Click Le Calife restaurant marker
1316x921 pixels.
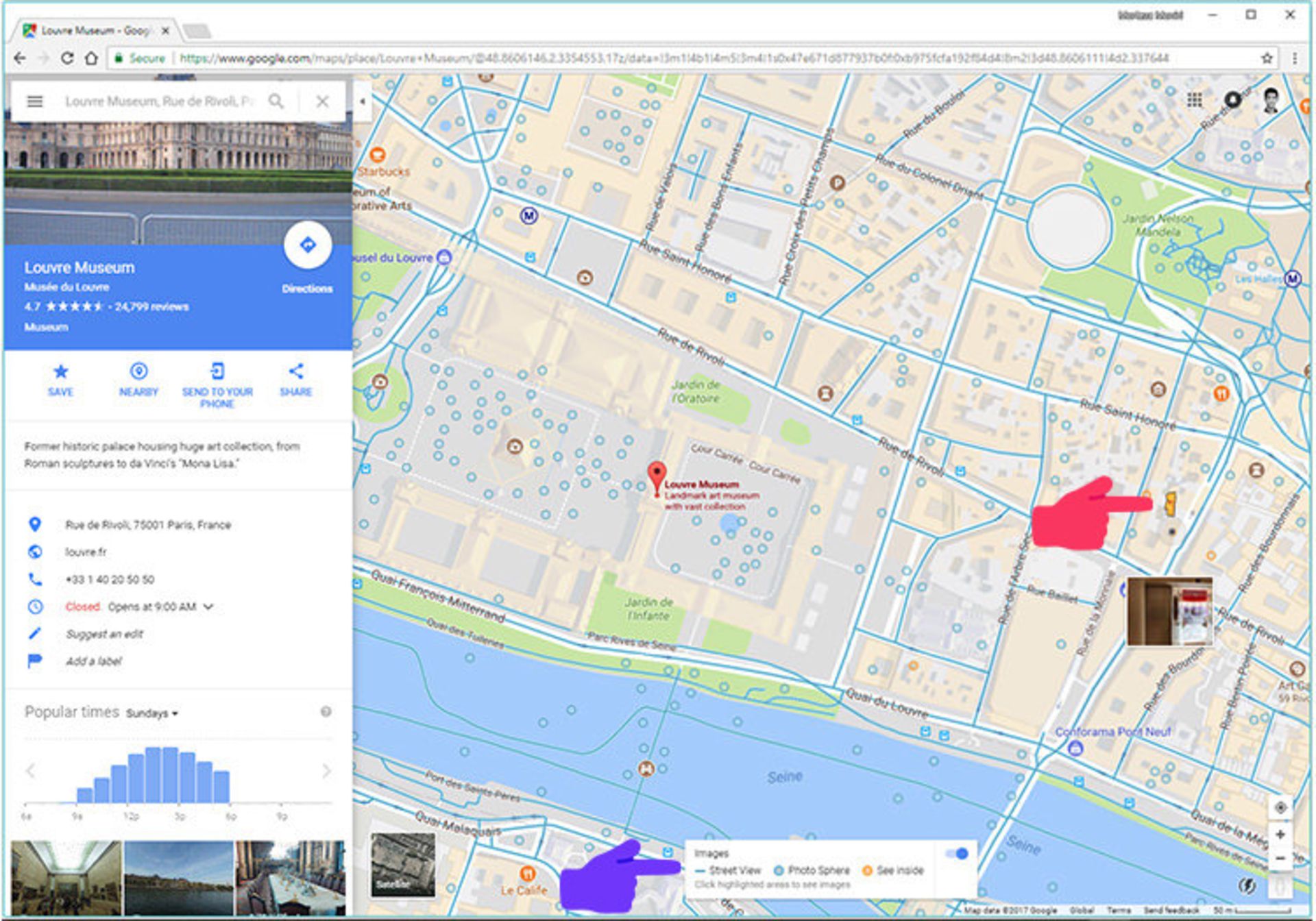click(x=527, y=873)
